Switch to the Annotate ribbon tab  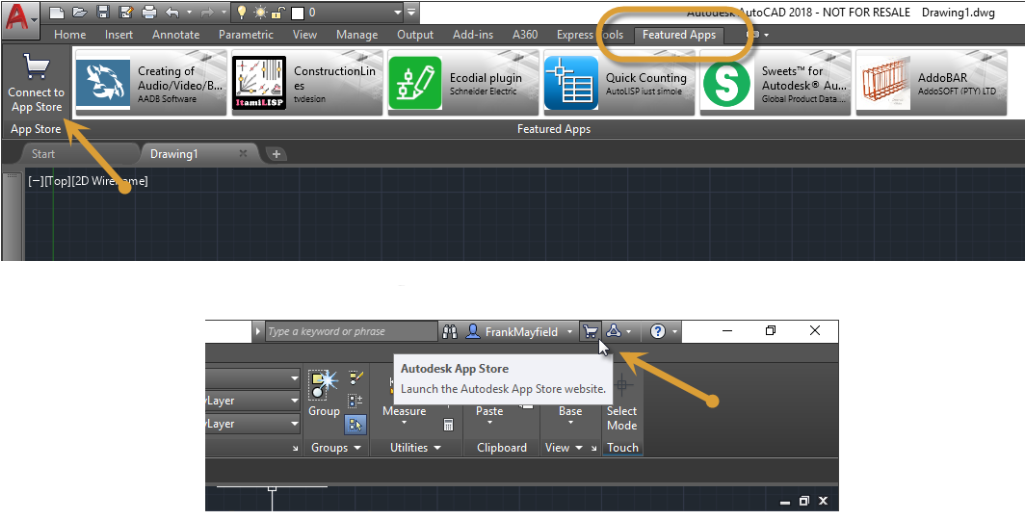[x=175, y=35]
